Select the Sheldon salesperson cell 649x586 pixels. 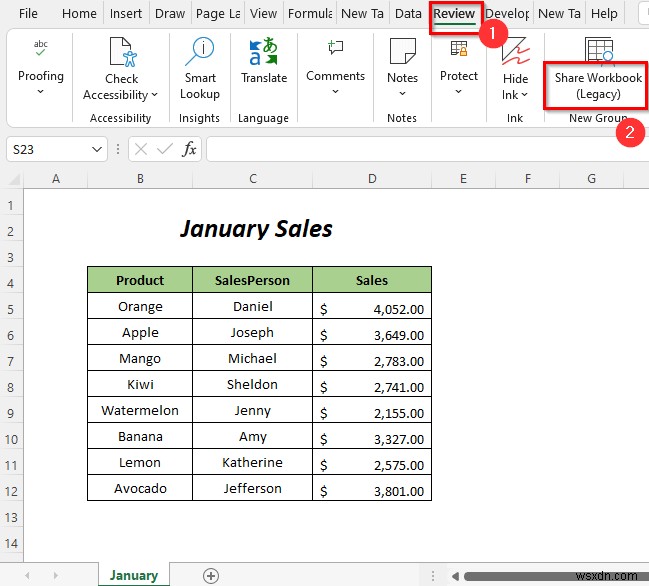252,384
